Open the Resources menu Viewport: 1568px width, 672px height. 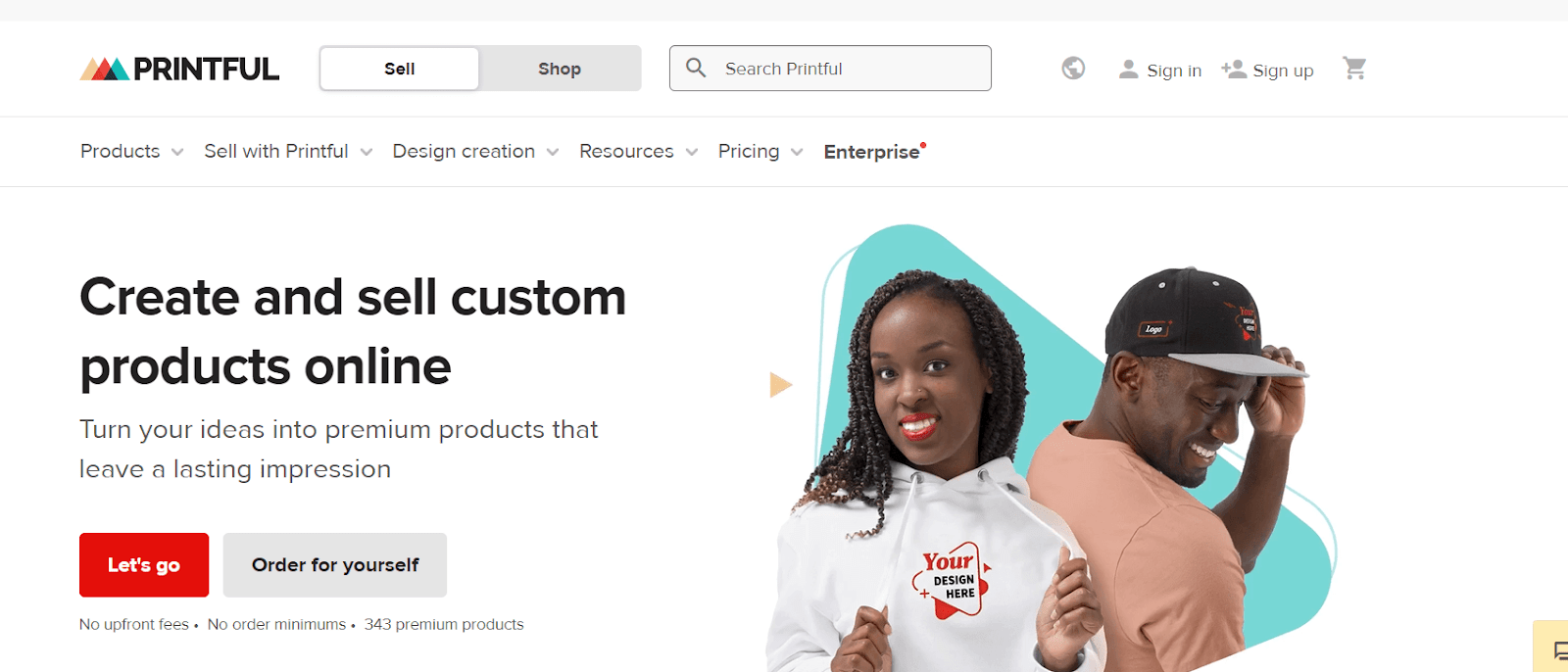tap(638, 152)
